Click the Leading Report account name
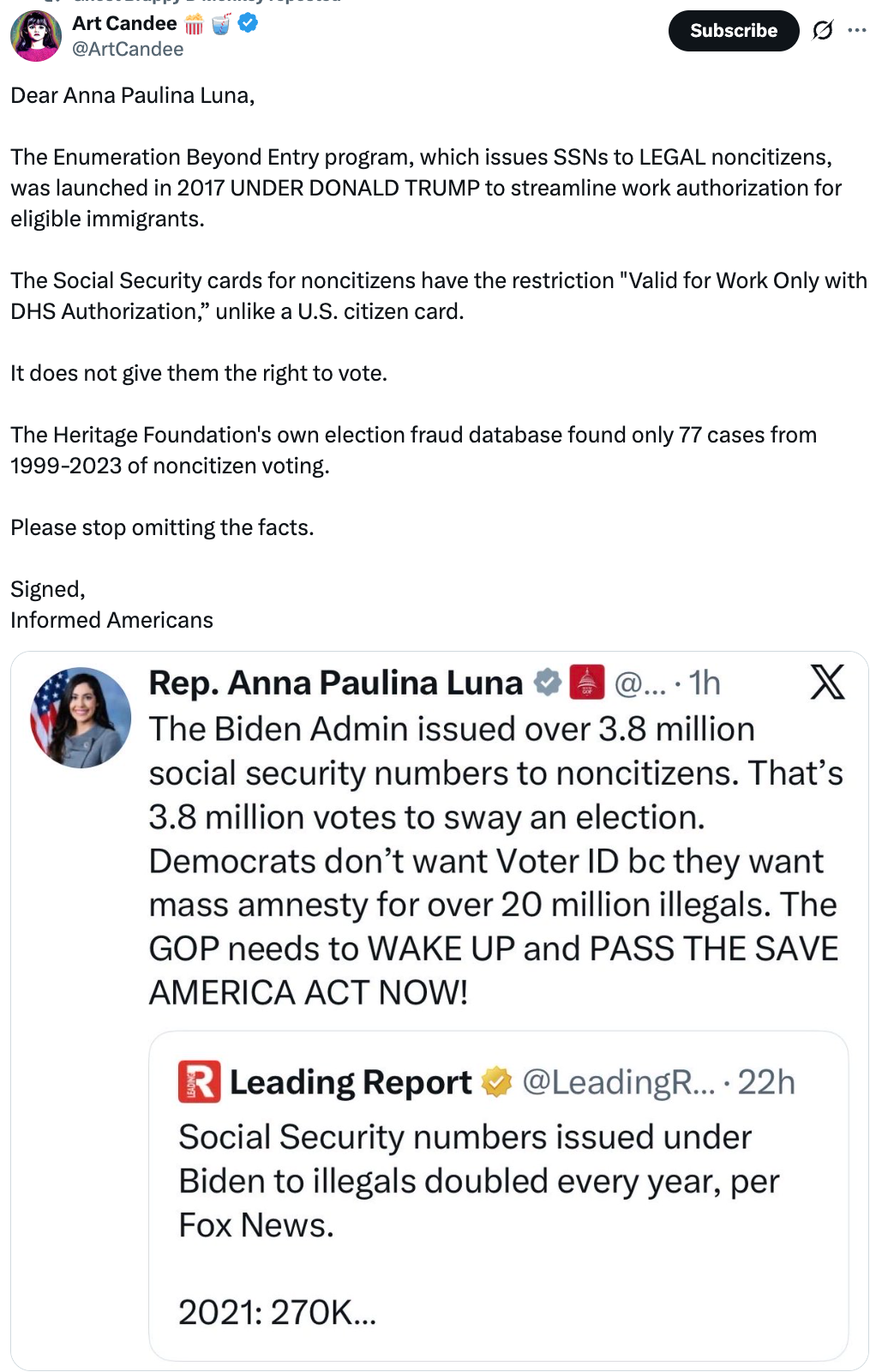This screenshot has height=1372, width=876. click(351, 1082)
